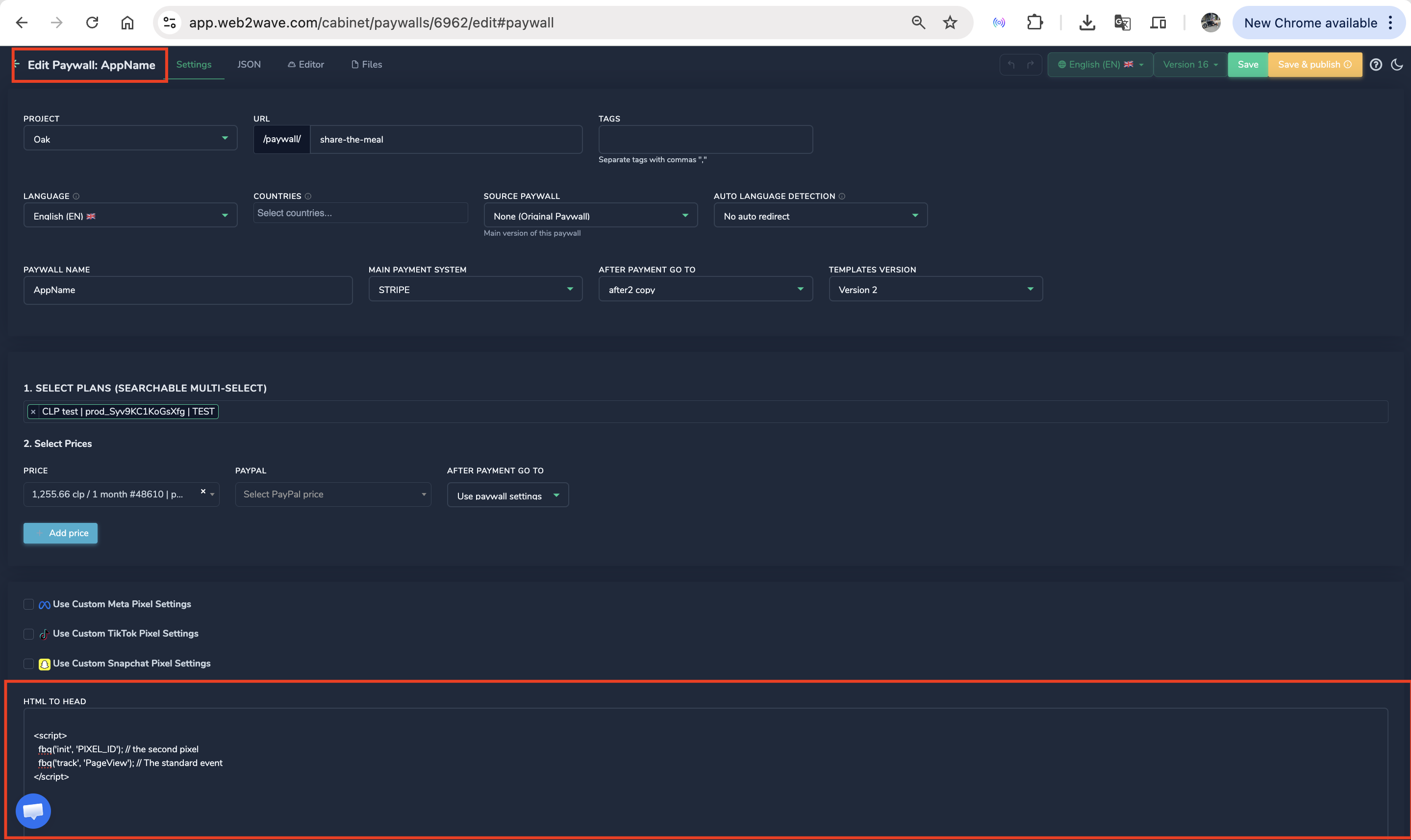Viewport: 1411px width, 840px height.
Task: Reload the current page
Action: [92, 23]
